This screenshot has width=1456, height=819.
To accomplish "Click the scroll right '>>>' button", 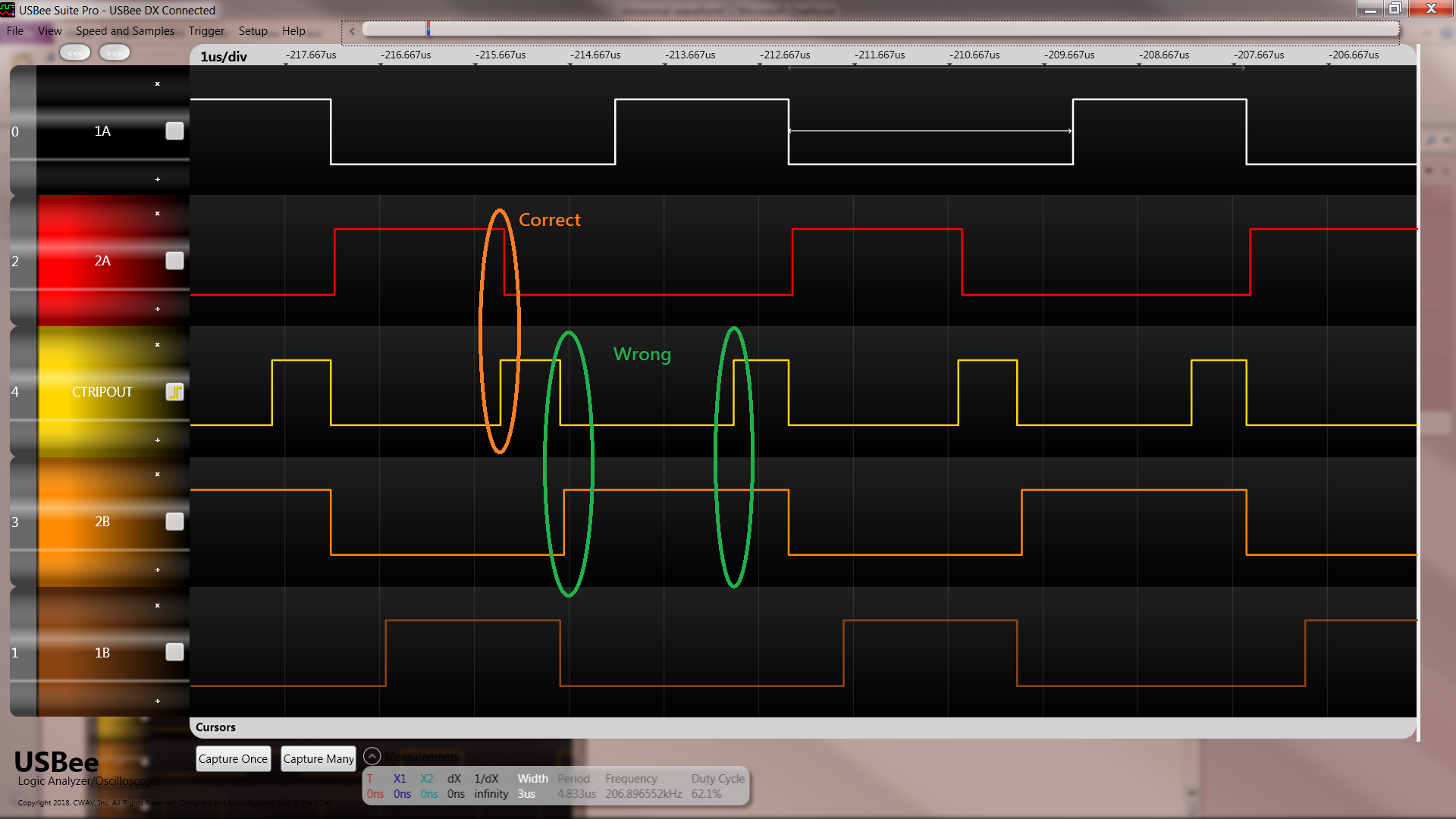I will [115, 53].
